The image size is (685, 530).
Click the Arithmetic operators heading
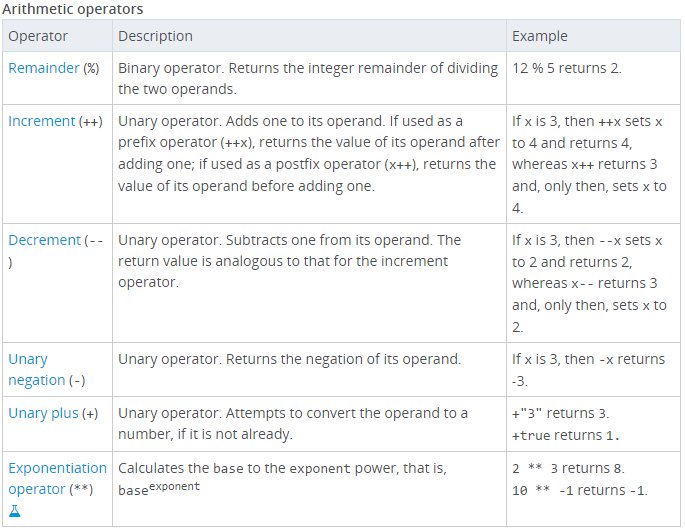72,9
